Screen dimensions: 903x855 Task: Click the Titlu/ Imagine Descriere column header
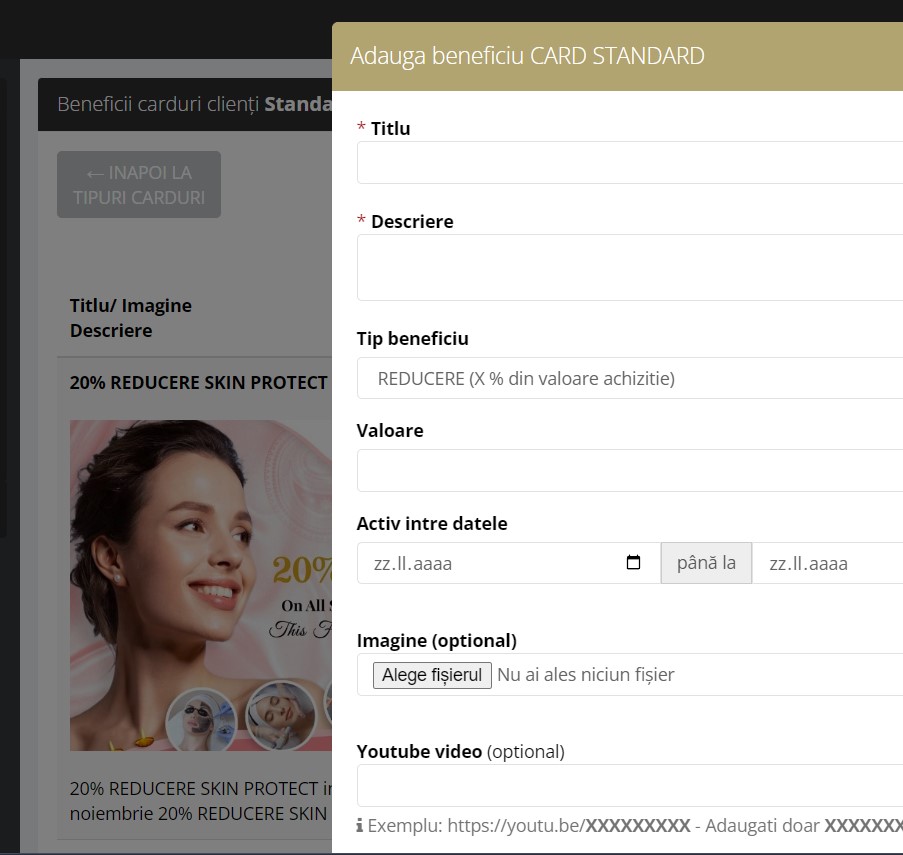(x=131, y=318)
